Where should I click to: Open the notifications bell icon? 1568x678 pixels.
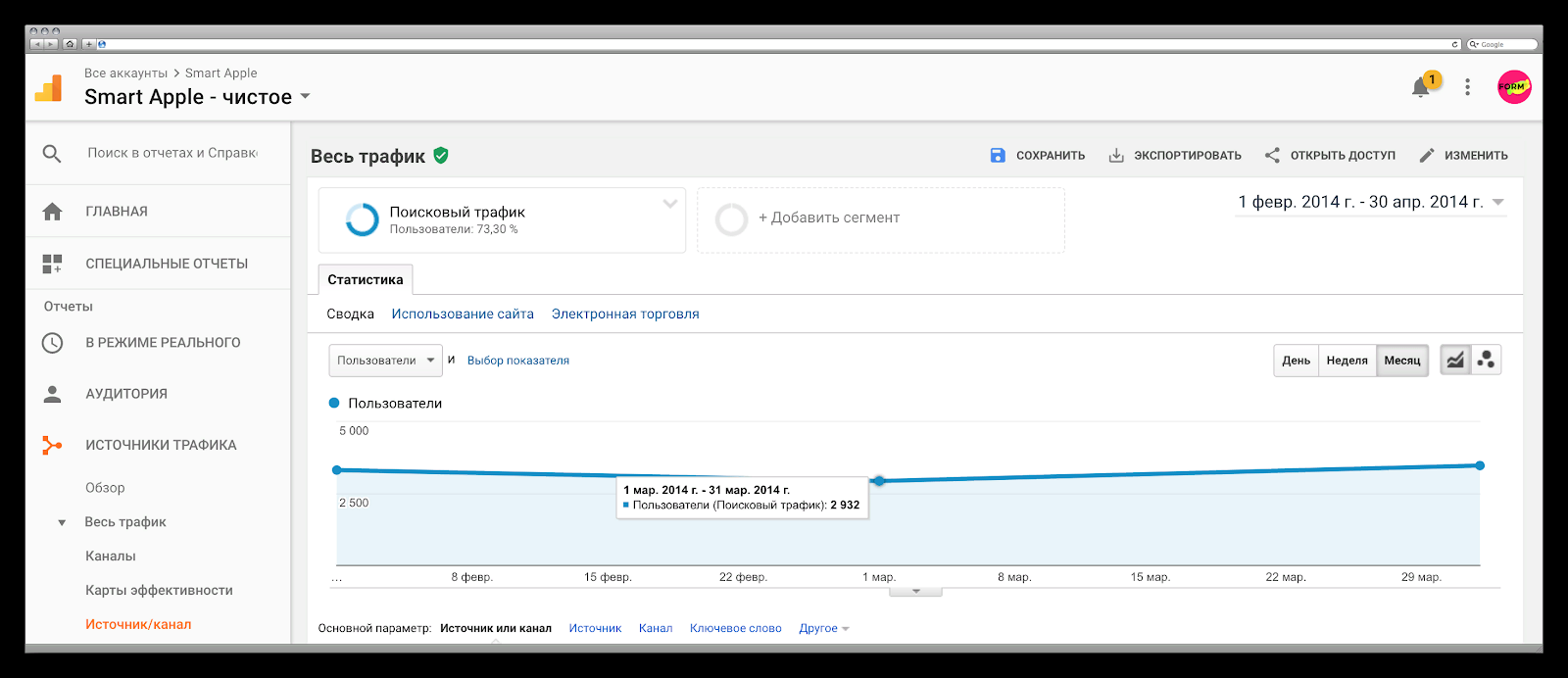pos(1421,87)
